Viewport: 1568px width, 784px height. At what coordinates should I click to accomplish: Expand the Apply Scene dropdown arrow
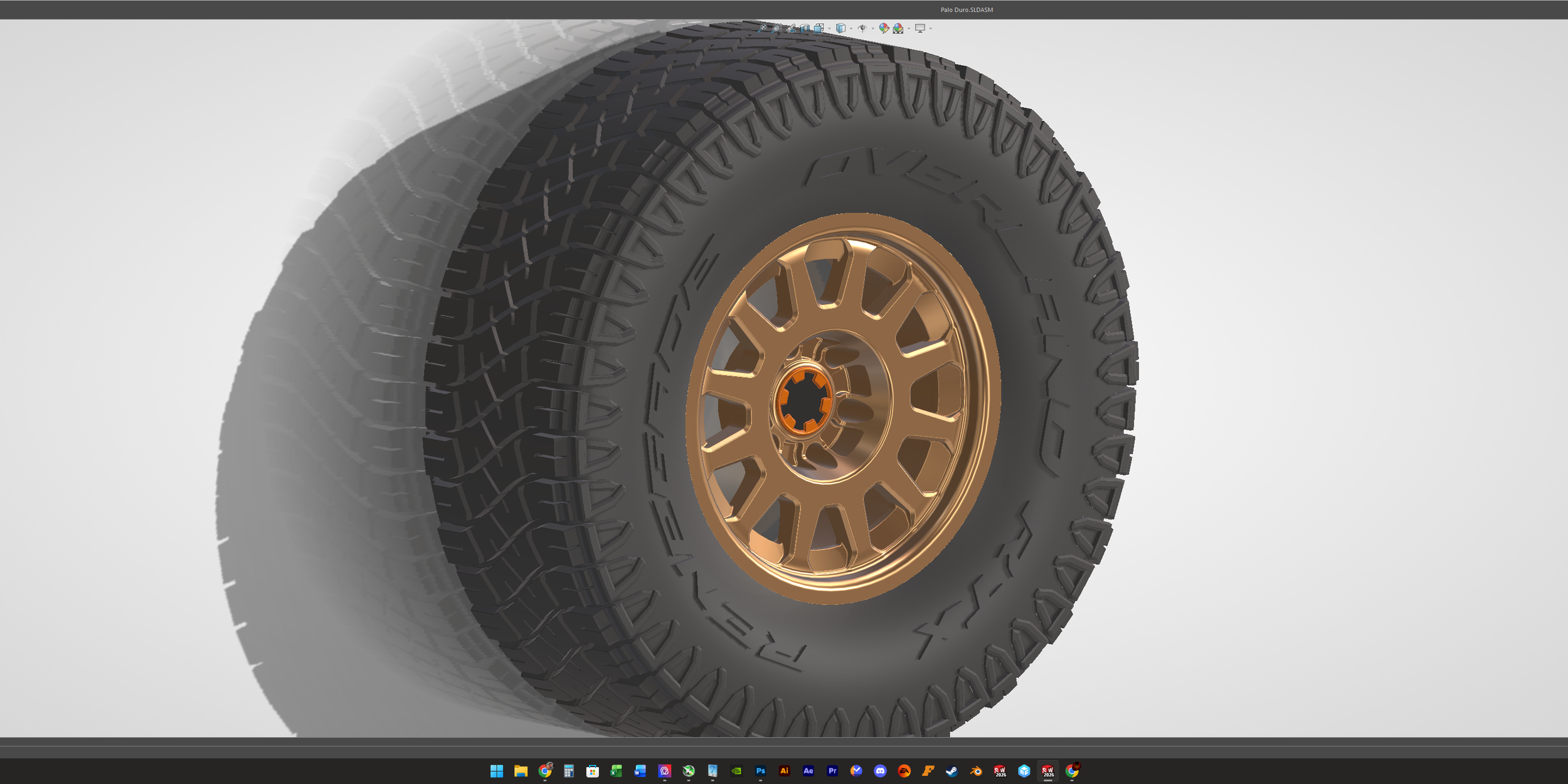[x=909, y=28]
